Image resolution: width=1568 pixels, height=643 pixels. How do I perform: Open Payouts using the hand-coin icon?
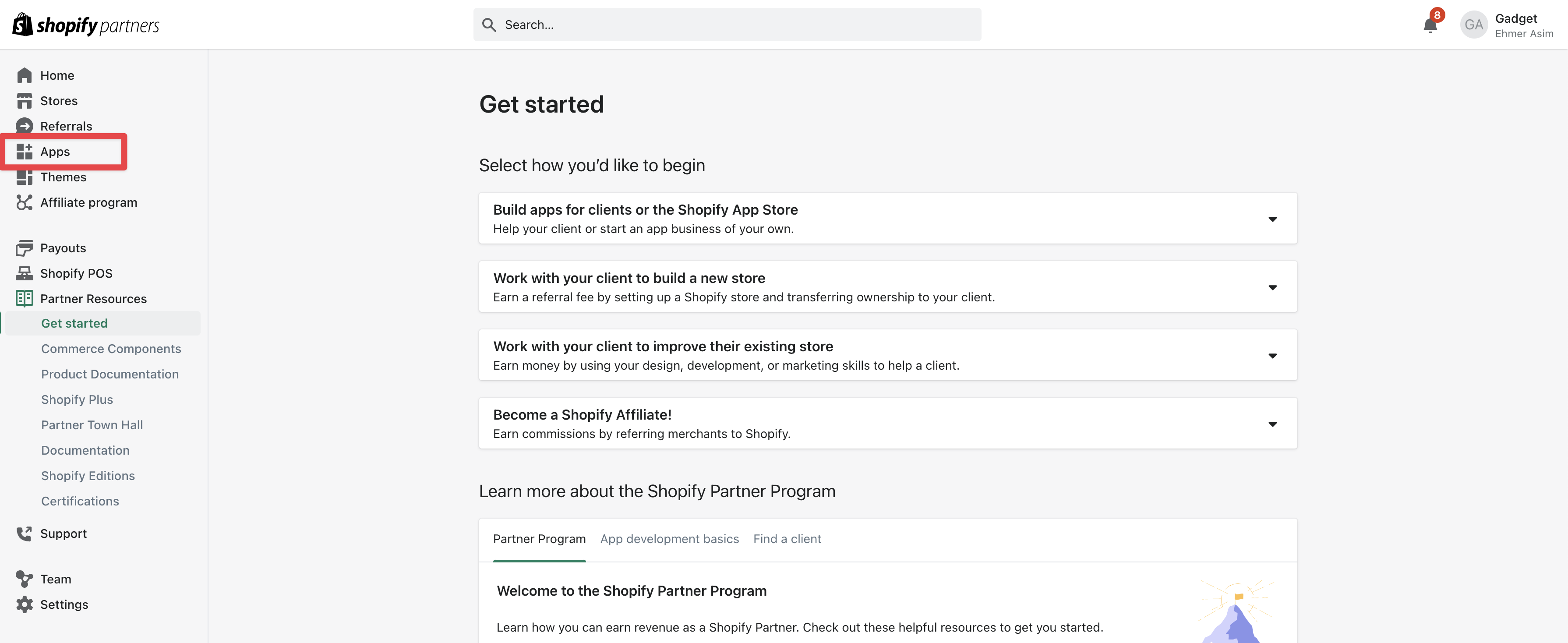tap(25, 248)
